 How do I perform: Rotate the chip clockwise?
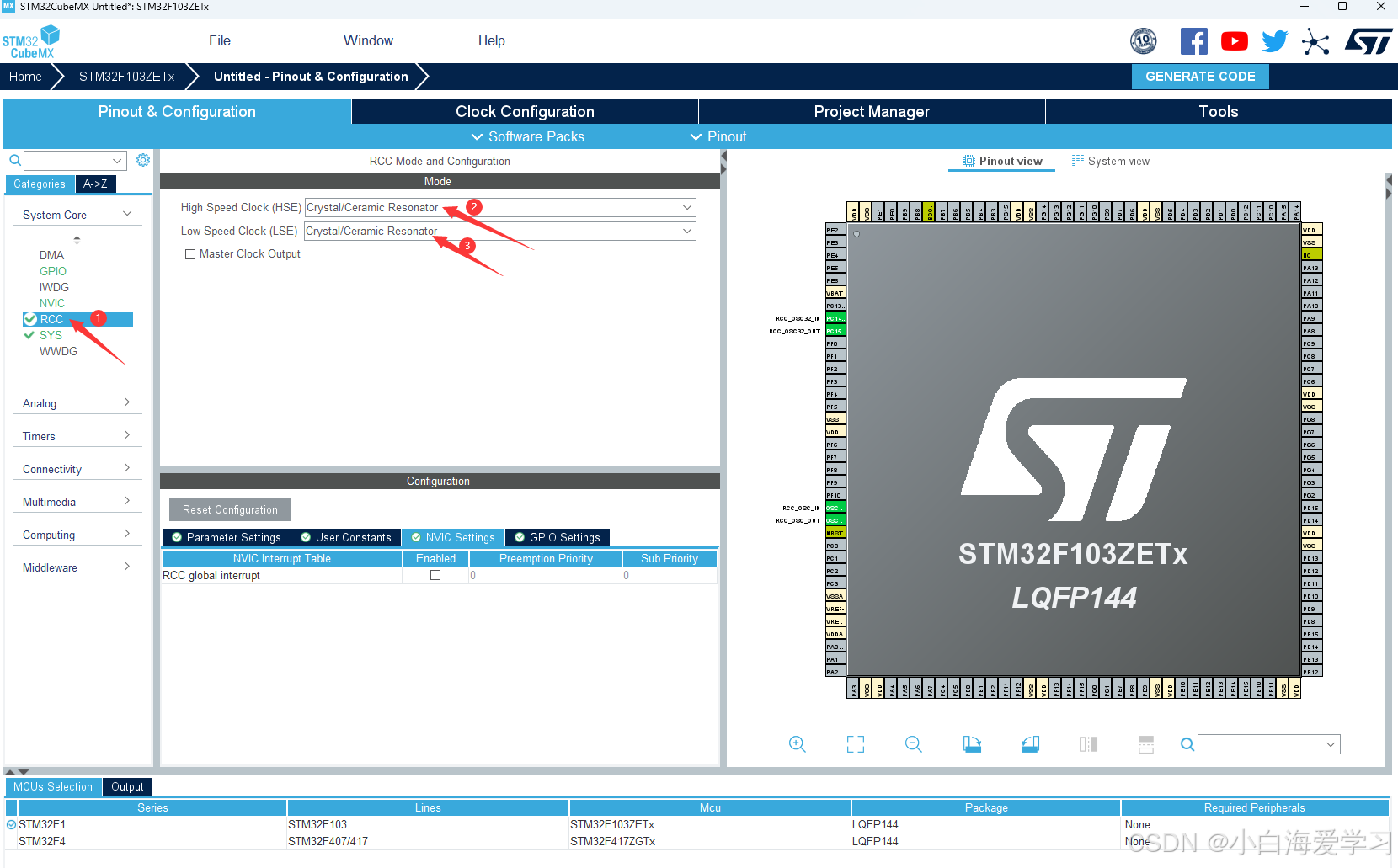(x=972, y=744)
